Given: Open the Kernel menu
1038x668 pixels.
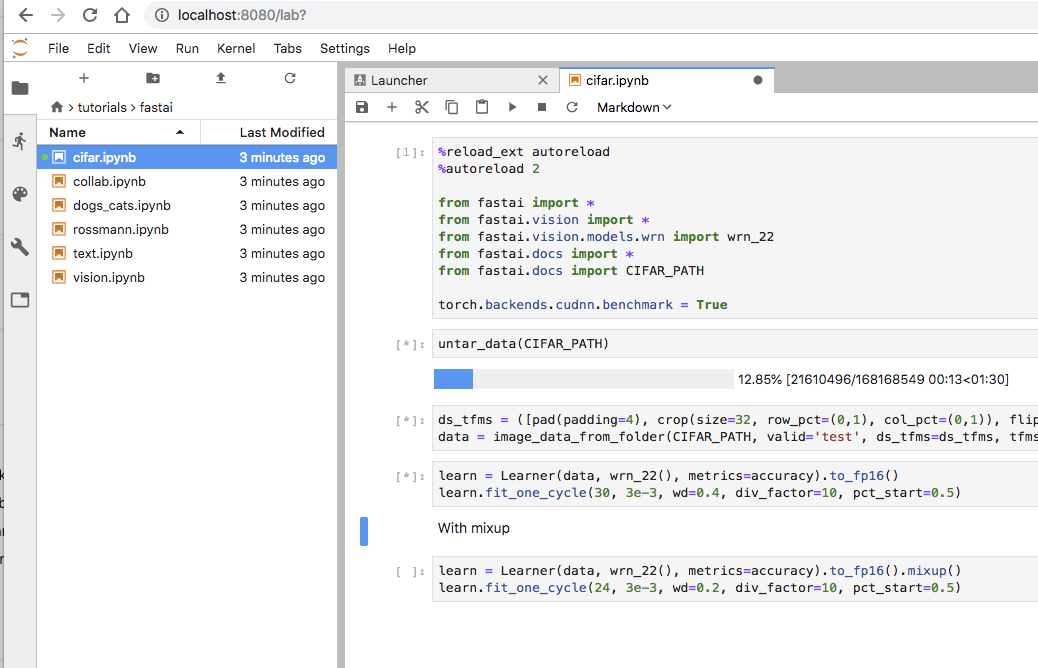Looking at the screenshot, I should (236, 48).
